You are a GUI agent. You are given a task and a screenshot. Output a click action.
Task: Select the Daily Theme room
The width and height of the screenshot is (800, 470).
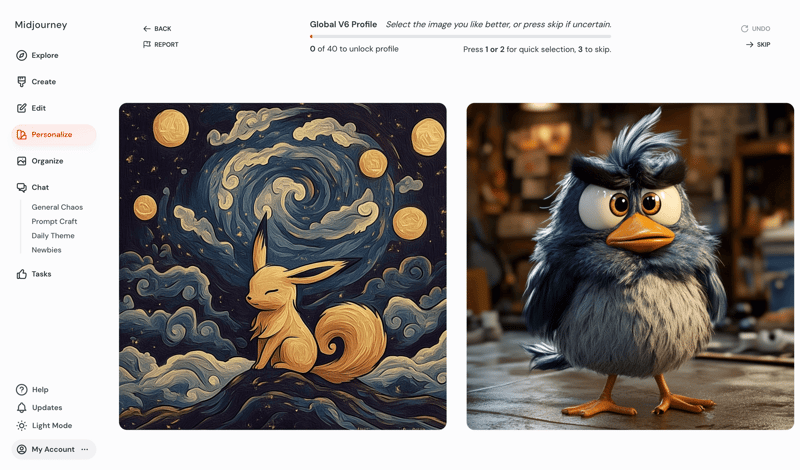click(53, 236)
